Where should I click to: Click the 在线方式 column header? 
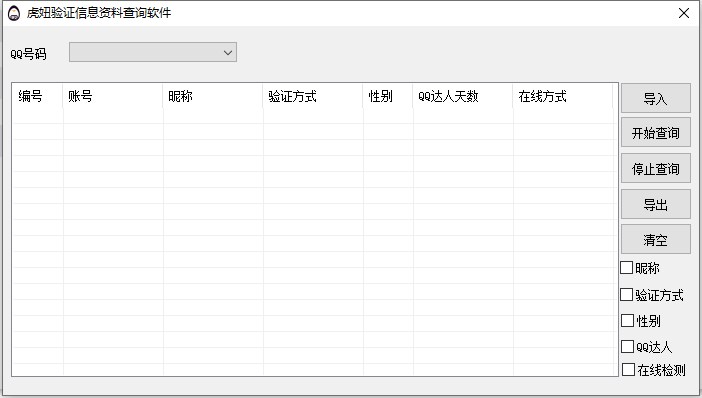pyautogui.click(x=563, y=96)
